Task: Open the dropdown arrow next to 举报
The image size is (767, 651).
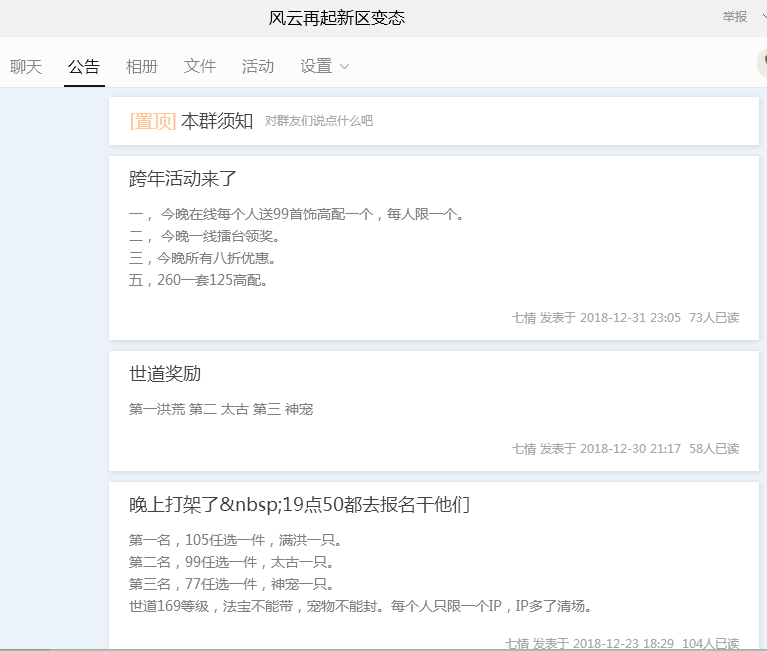Action: click(762, 16)
